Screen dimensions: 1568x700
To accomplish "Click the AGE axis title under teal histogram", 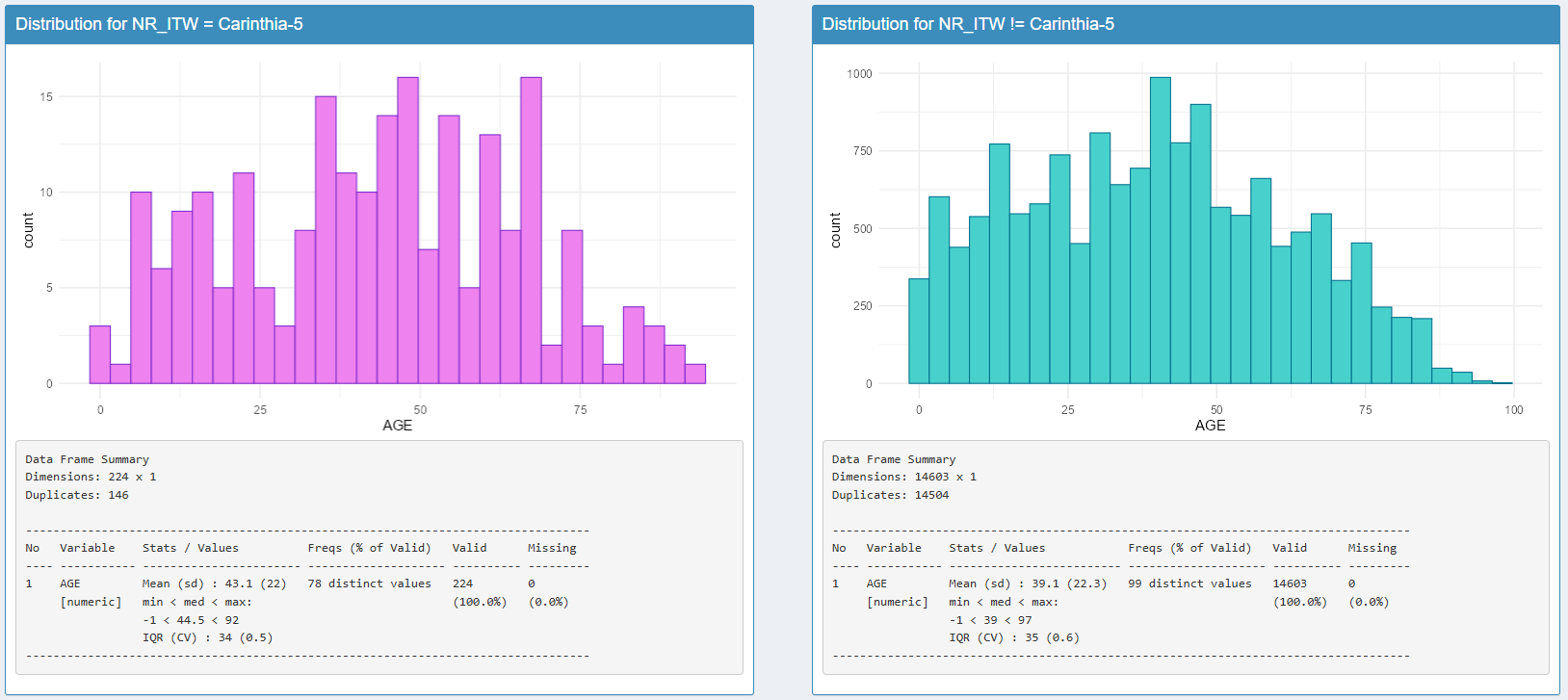I will (x=1210, y=426).
